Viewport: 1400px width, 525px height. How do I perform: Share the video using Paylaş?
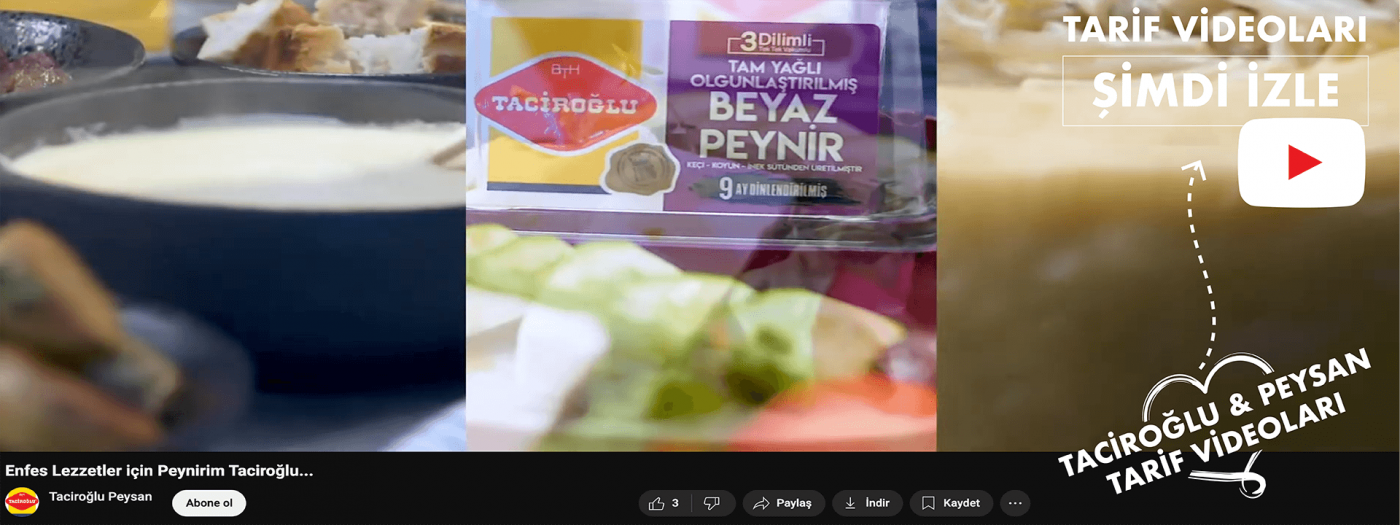tap(783, 503)
